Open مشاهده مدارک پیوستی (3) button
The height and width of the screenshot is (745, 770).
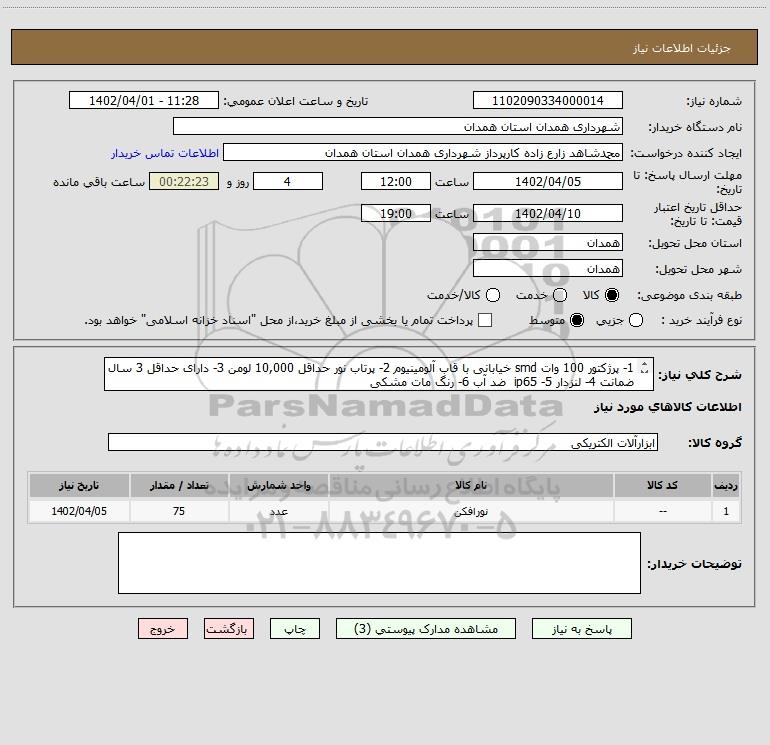426,629
